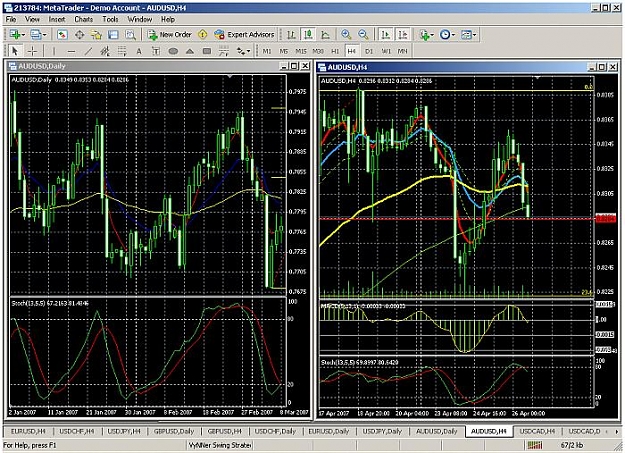This screenshot has height=453, width=625.
Task: Open the File menu
Action: click(11, 19)
